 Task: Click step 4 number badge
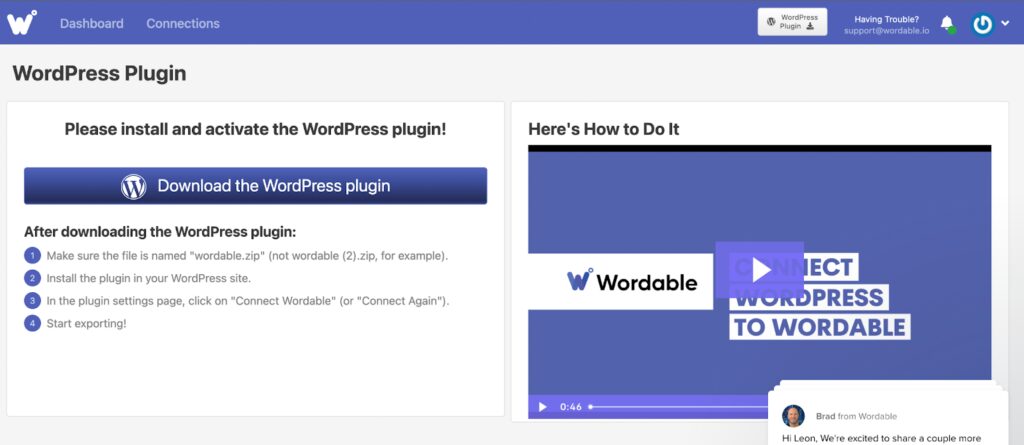pos(32,323)
